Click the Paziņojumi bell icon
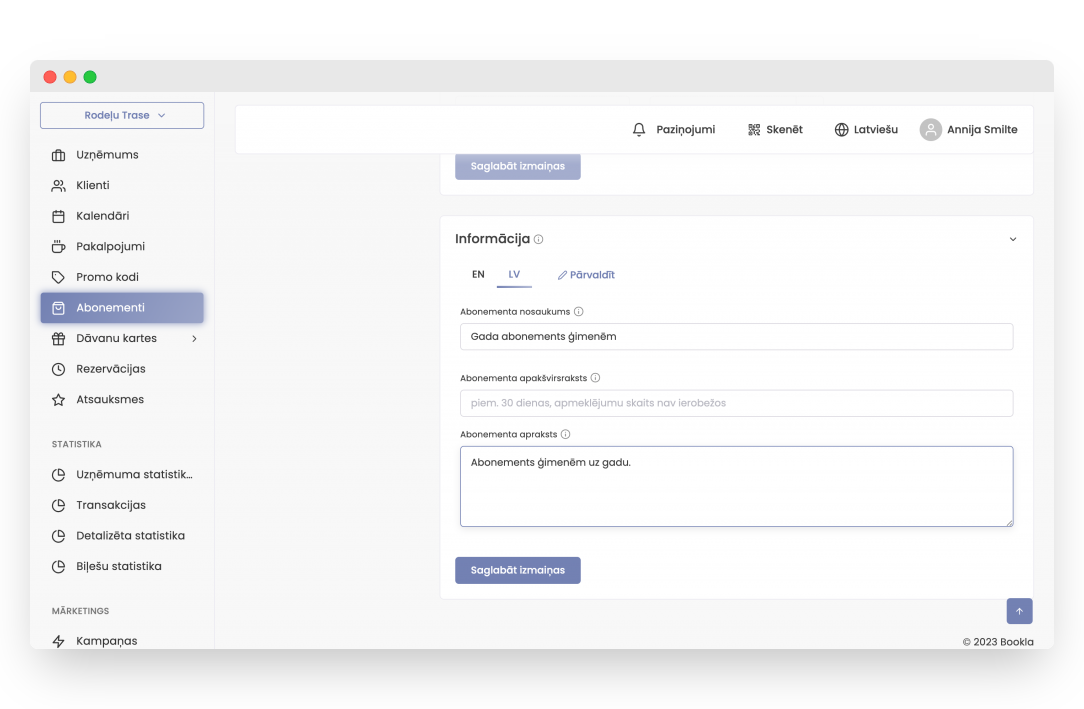 [x=640, y=130]
